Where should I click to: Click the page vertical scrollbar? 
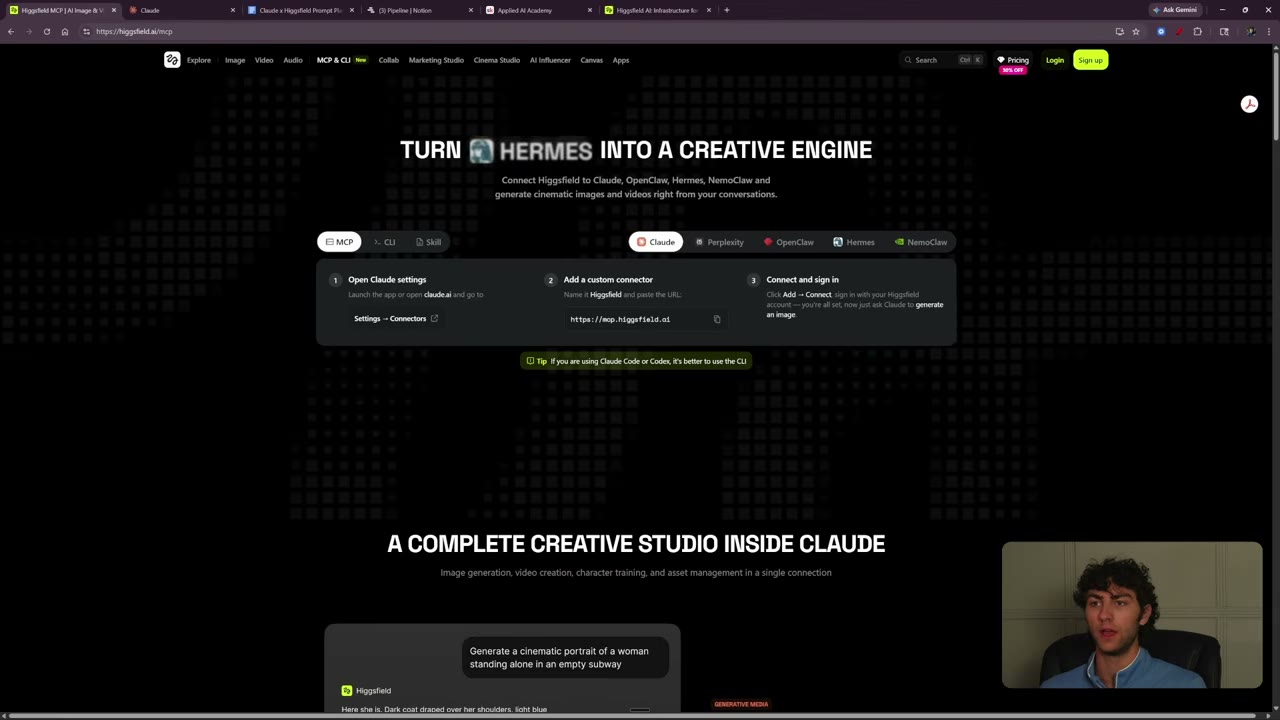pos(1276,95)
